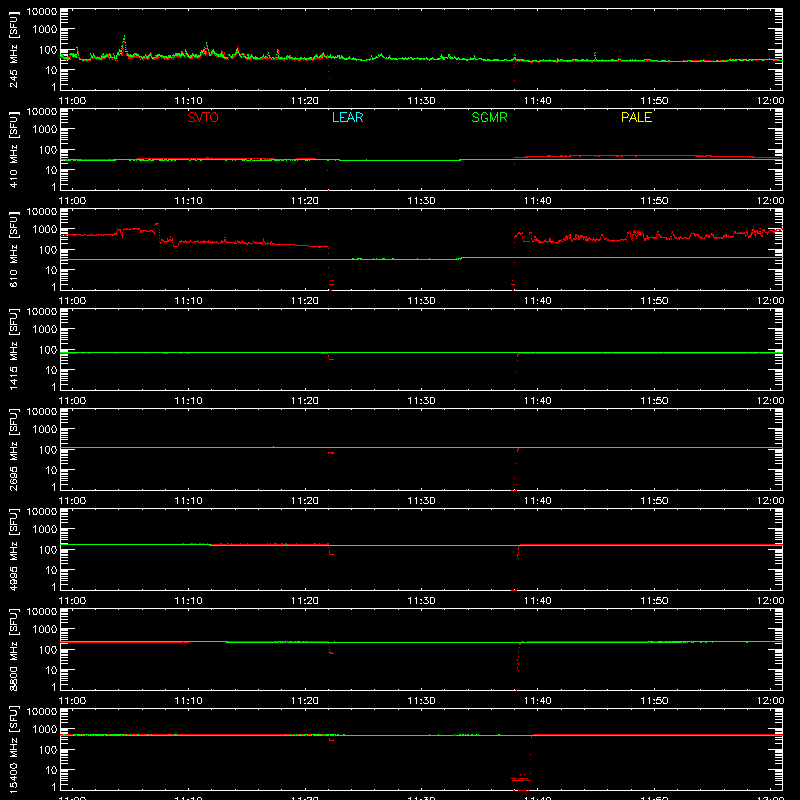Click 11:10 tick under the 410 MHz plot
The width and height of the screenshot is (800, 800).
[x=189, y=201]
